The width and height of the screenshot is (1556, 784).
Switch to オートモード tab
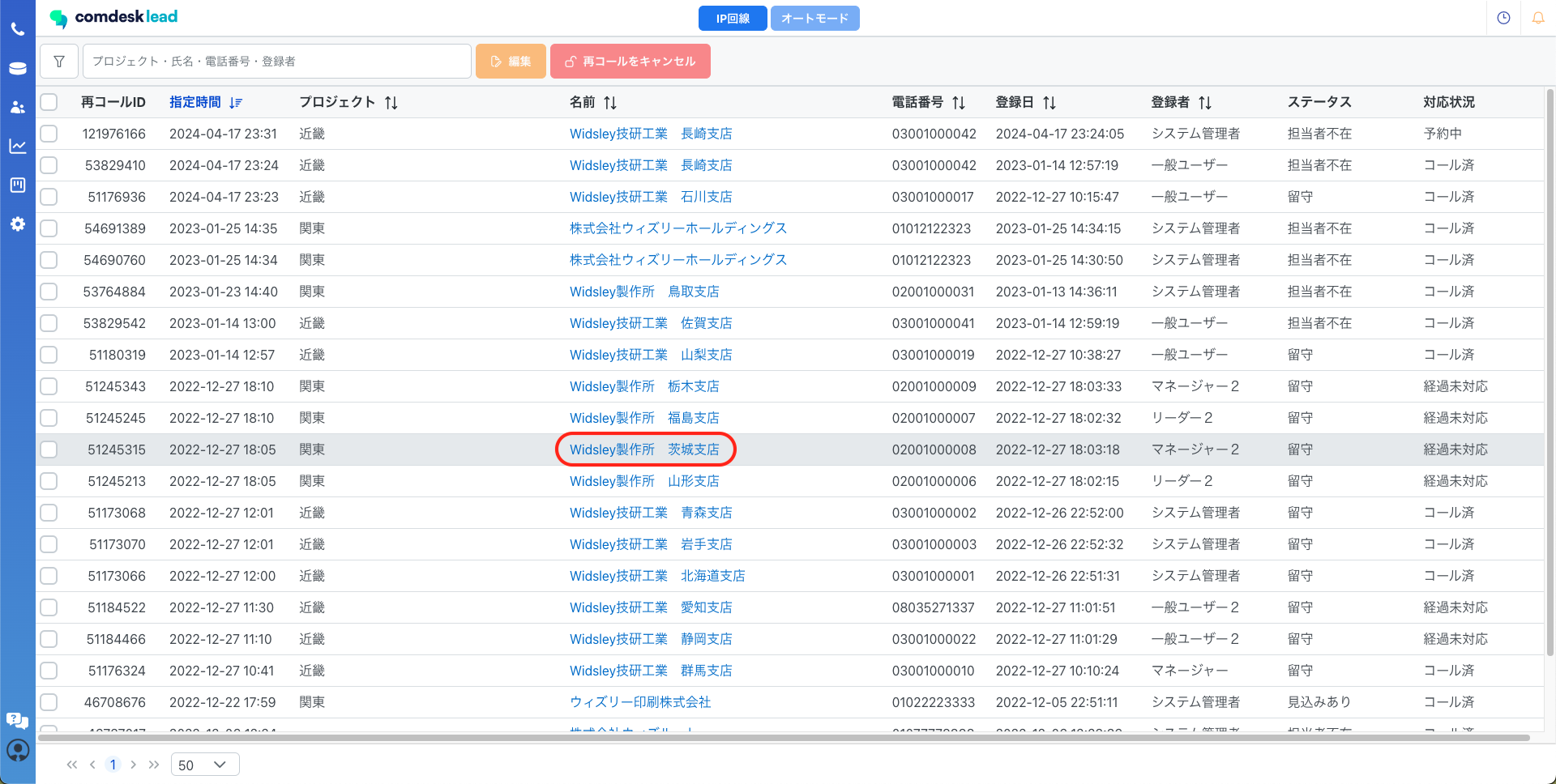pos(814,18)
